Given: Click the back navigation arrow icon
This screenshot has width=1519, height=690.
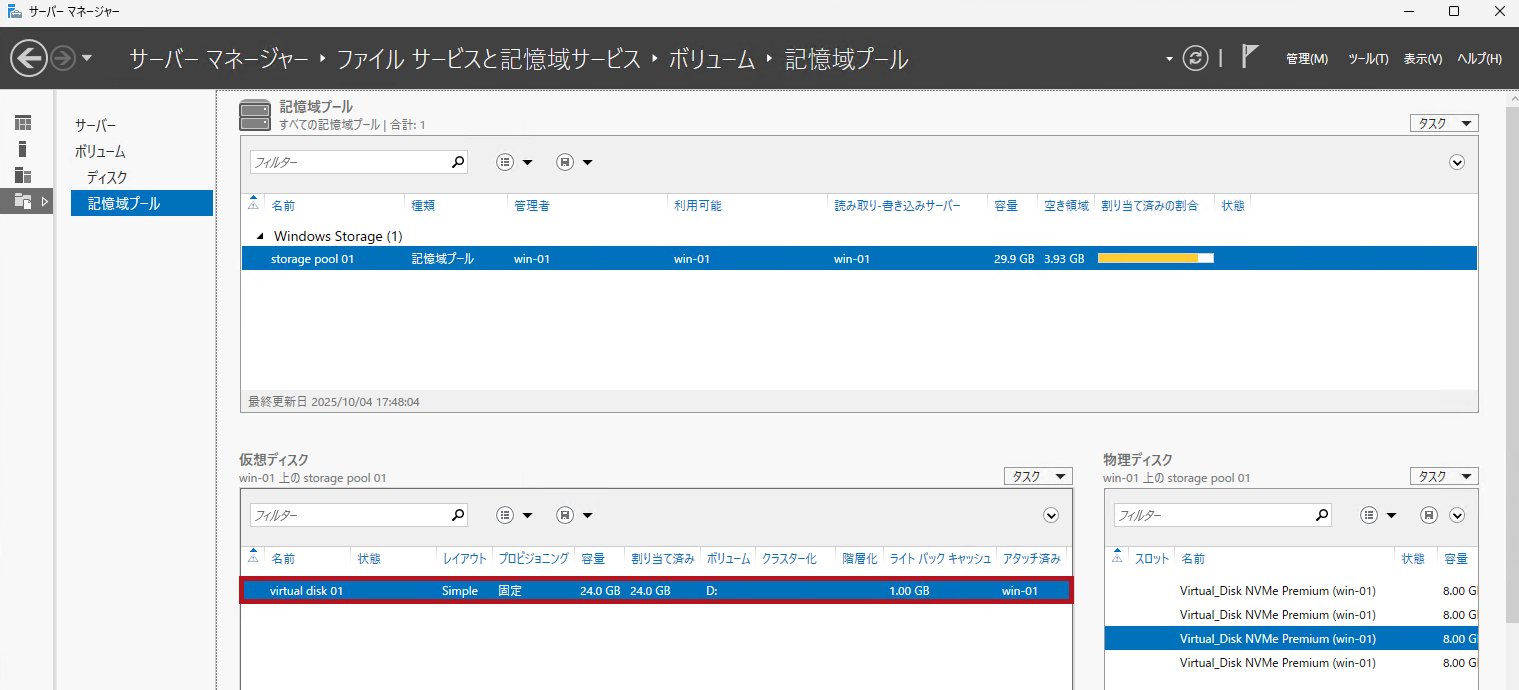Looking at the screenshot, I should (x=29, y=58).
